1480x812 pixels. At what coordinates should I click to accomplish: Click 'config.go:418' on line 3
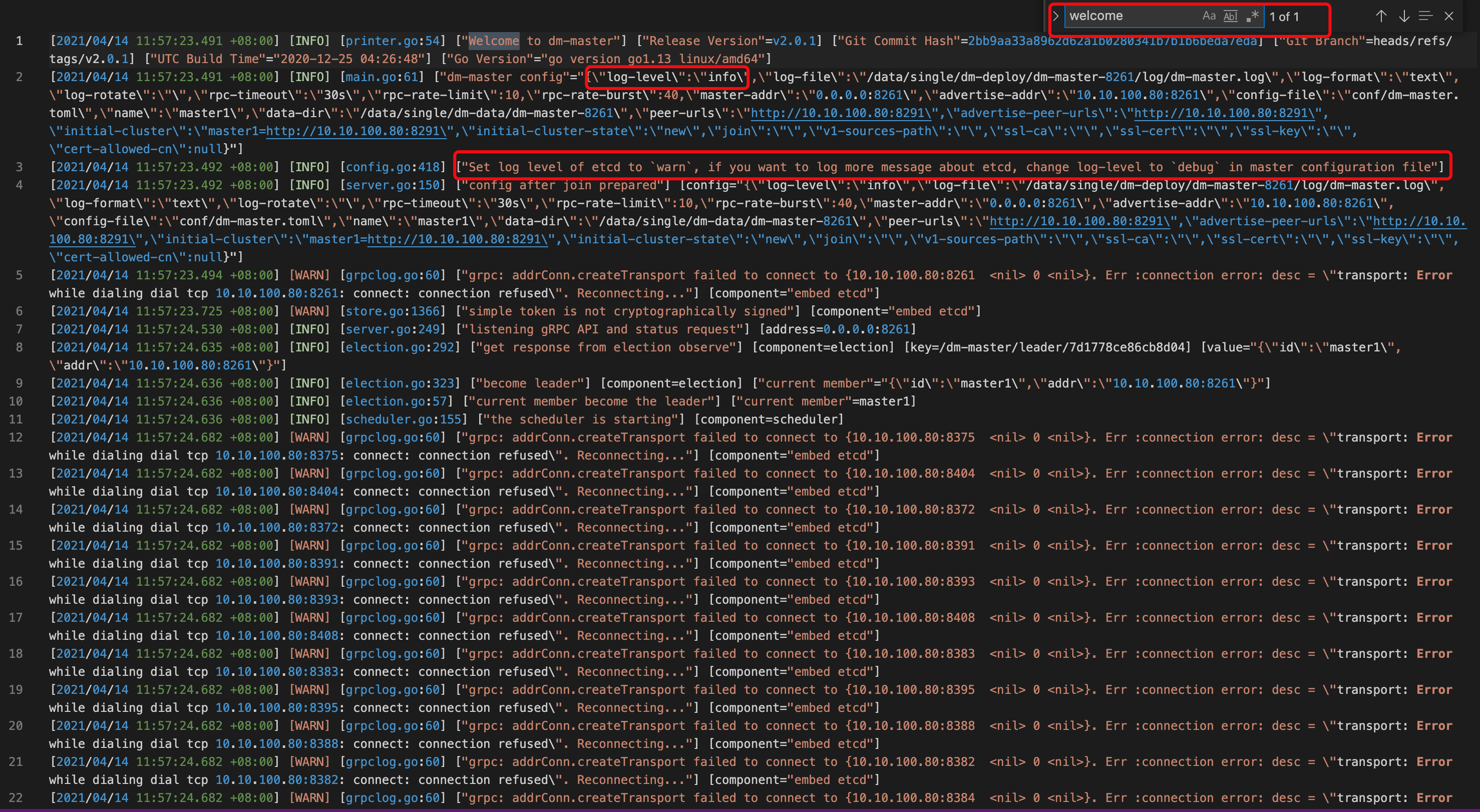[393, 167]
